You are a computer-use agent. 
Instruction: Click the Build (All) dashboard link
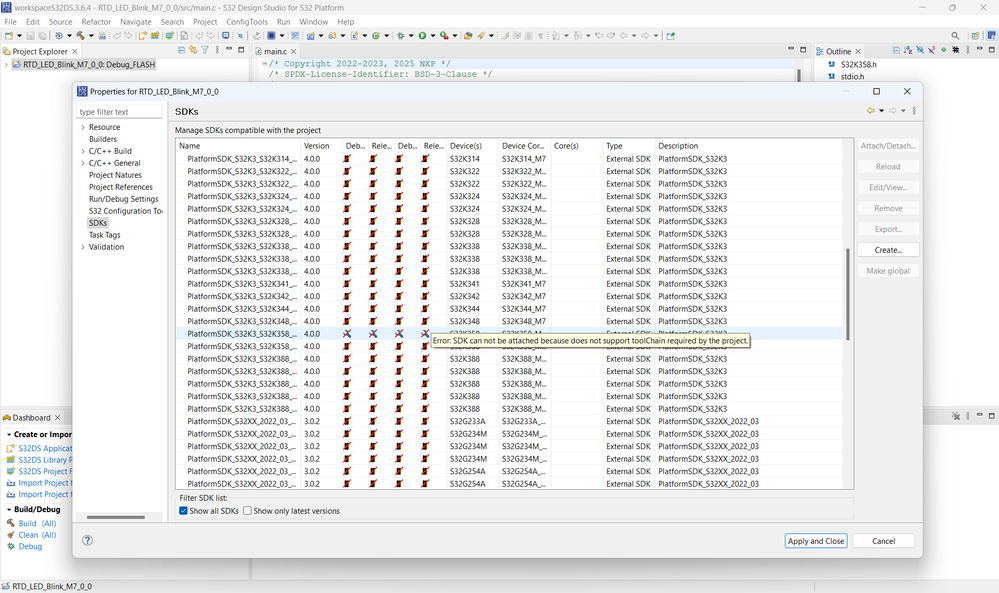(37, 524)
